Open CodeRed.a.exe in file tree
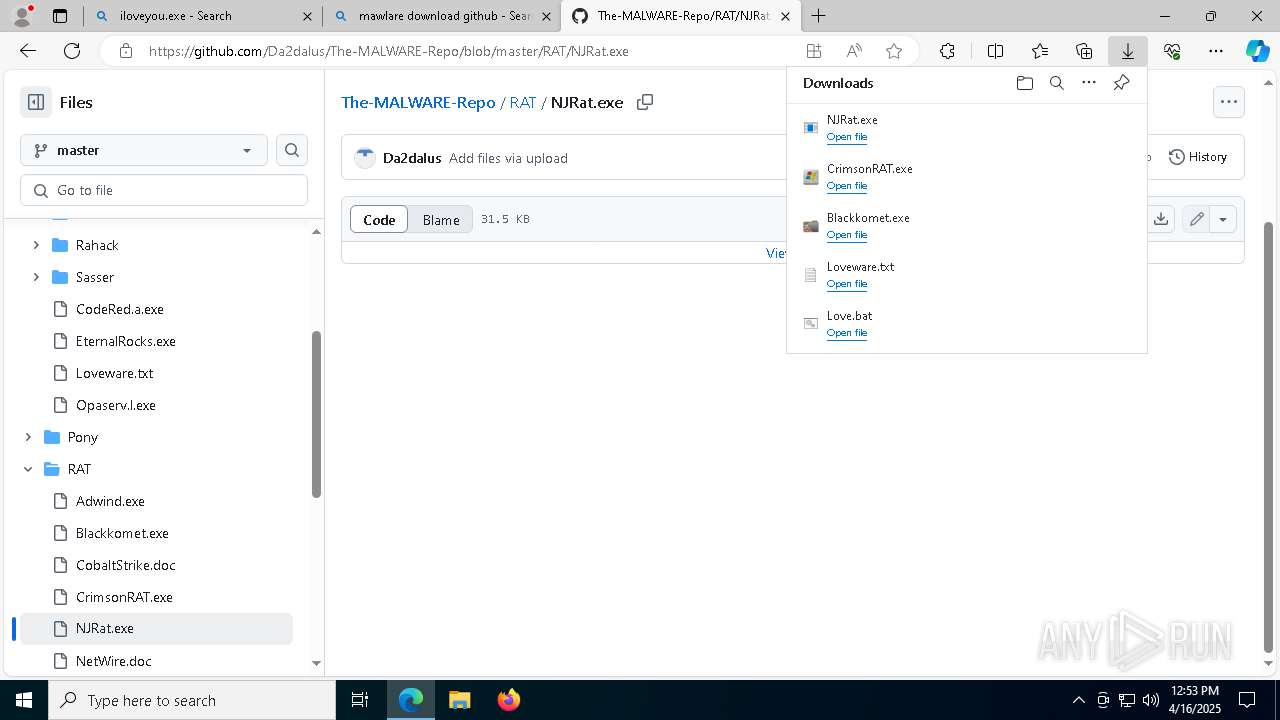This screenshot has width=1280, height=720. coord(120,309)
